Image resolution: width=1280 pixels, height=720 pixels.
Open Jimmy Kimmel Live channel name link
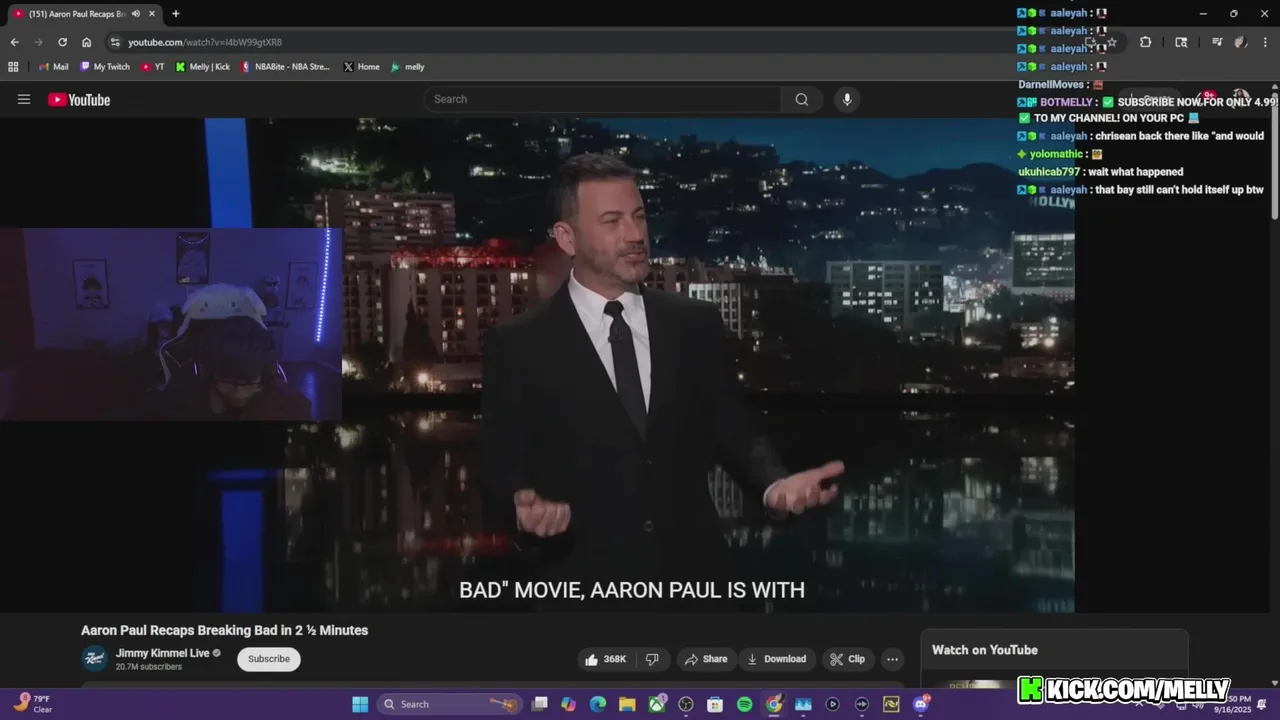coord(162,653)
